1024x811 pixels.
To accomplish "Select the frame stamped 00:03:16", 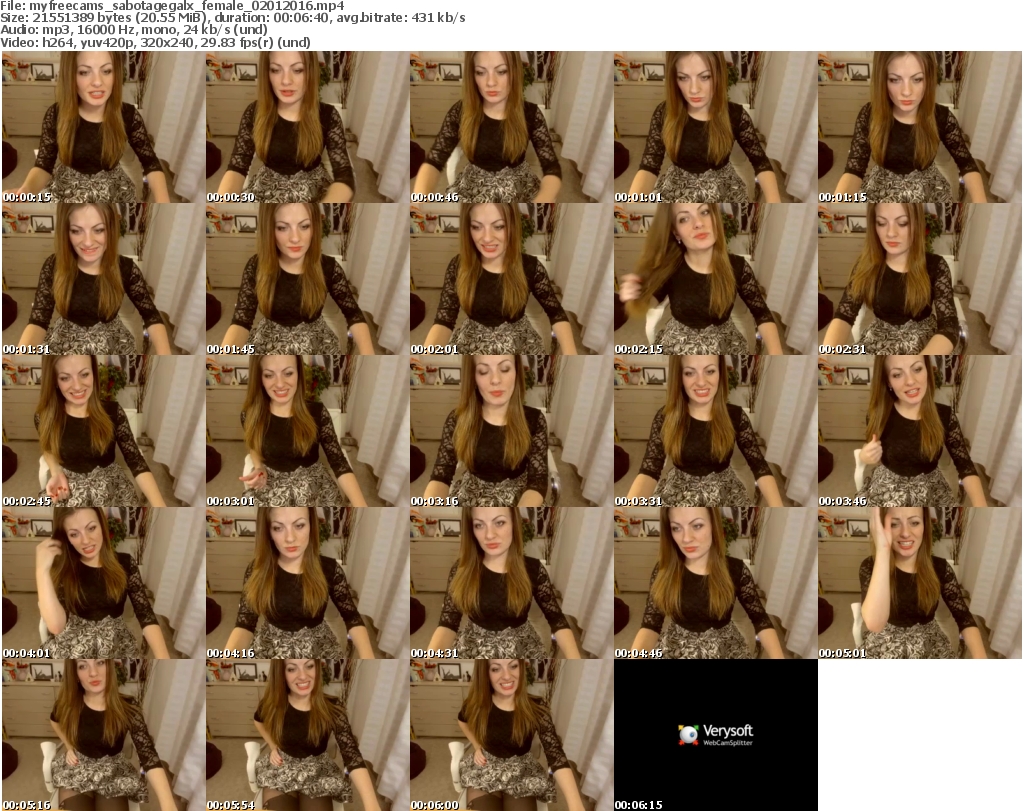I will coord(511,431).
